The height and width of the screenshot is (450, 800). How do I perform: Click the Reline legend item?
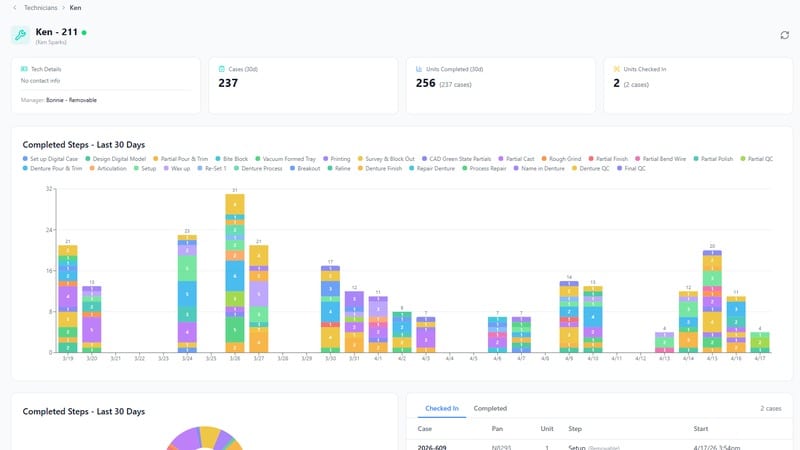coord(339,168)
